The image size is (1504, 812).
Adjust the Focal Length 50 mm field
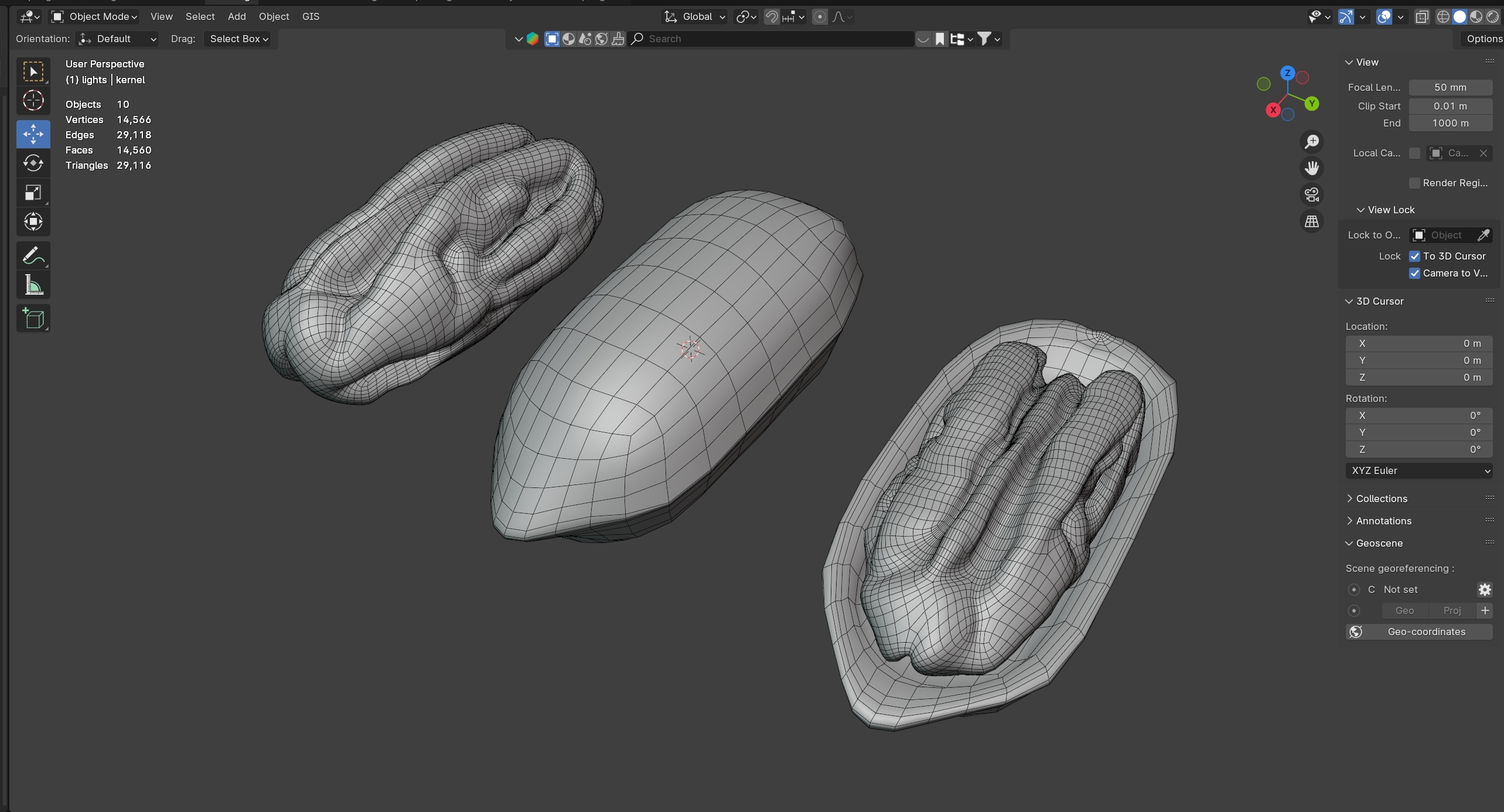tap(1450, 87)
